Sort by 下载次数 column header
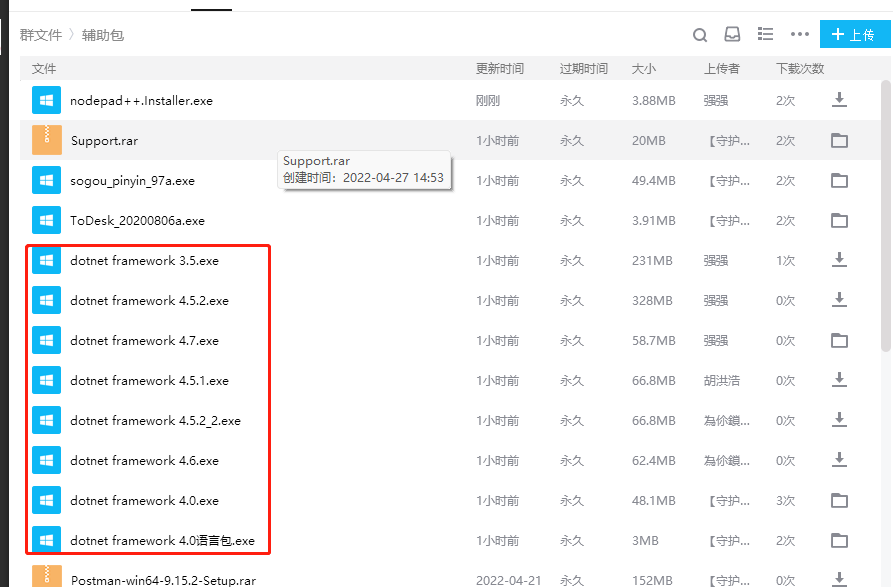Image resolution: width=893 pixels, height=587 pixels. tap(799, 69)
